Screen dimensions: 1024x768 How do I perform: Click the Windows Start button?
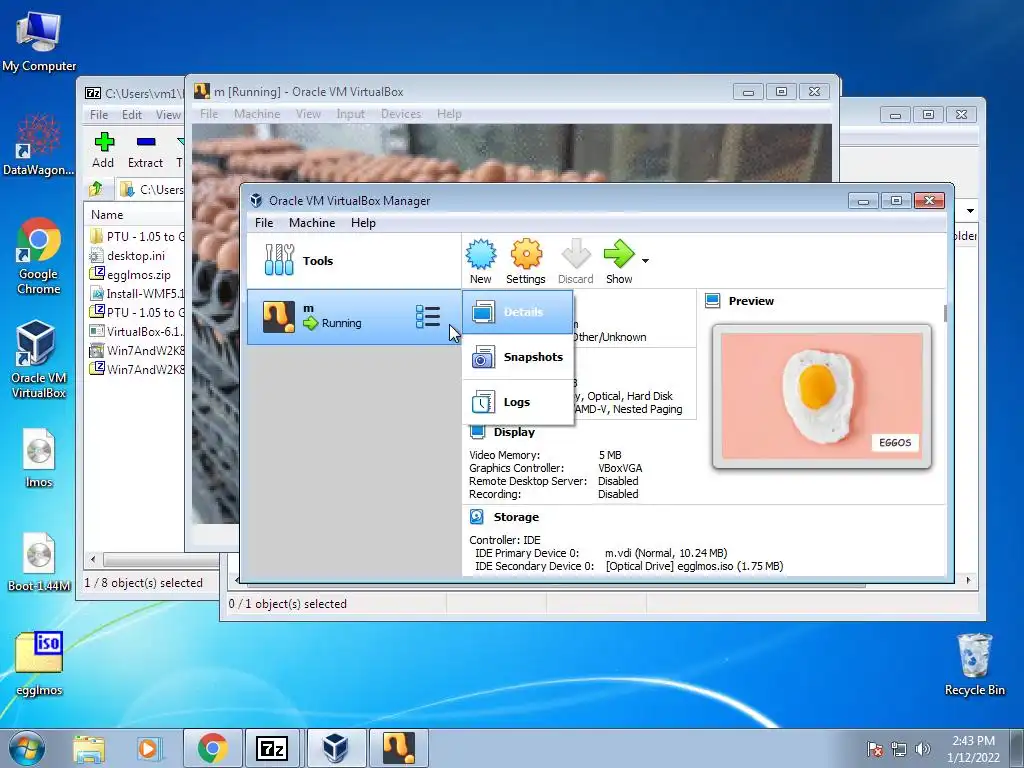coord(27,748)
